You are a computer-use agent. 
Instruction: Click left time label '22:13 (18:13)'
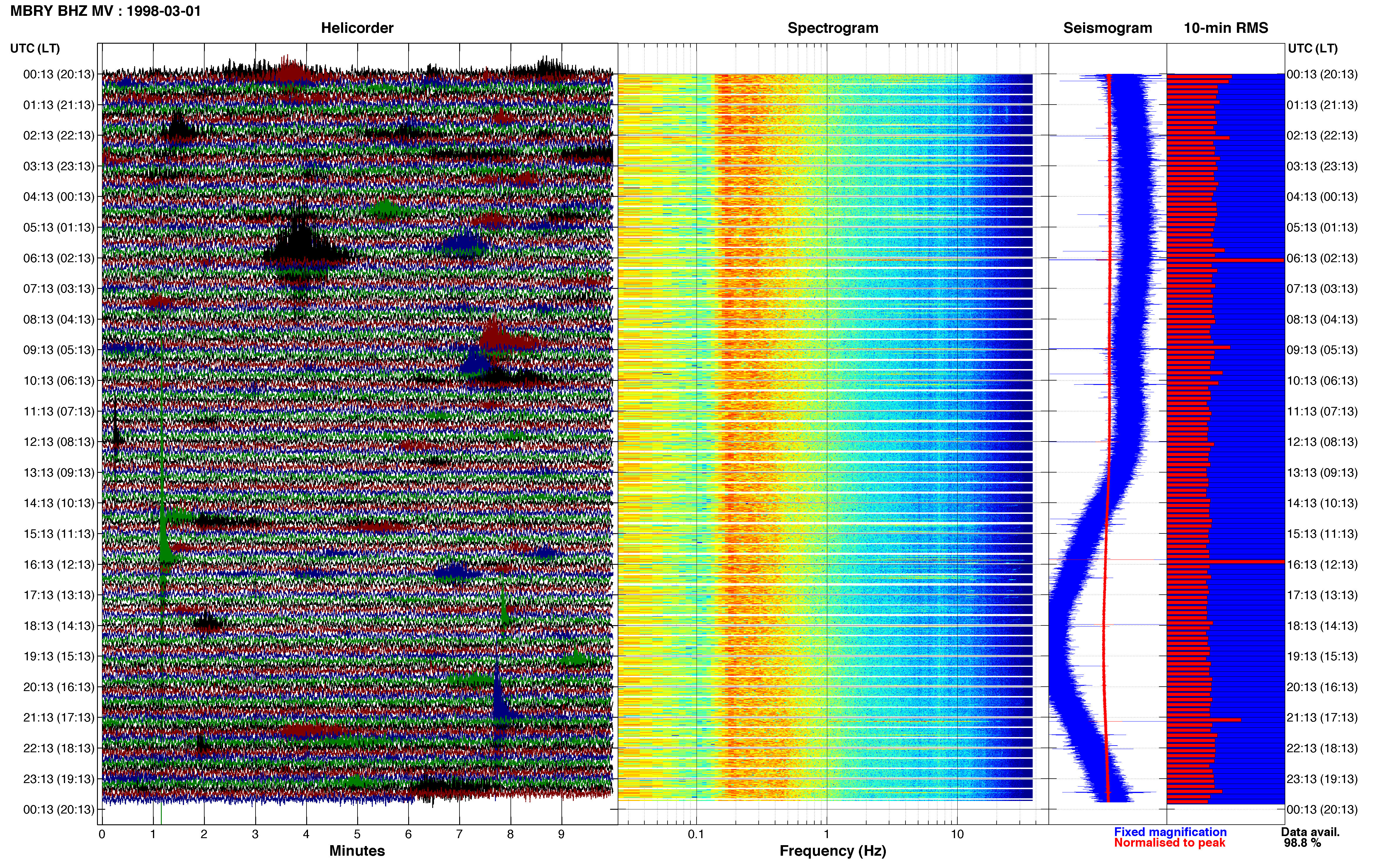[x=59, y=748]
